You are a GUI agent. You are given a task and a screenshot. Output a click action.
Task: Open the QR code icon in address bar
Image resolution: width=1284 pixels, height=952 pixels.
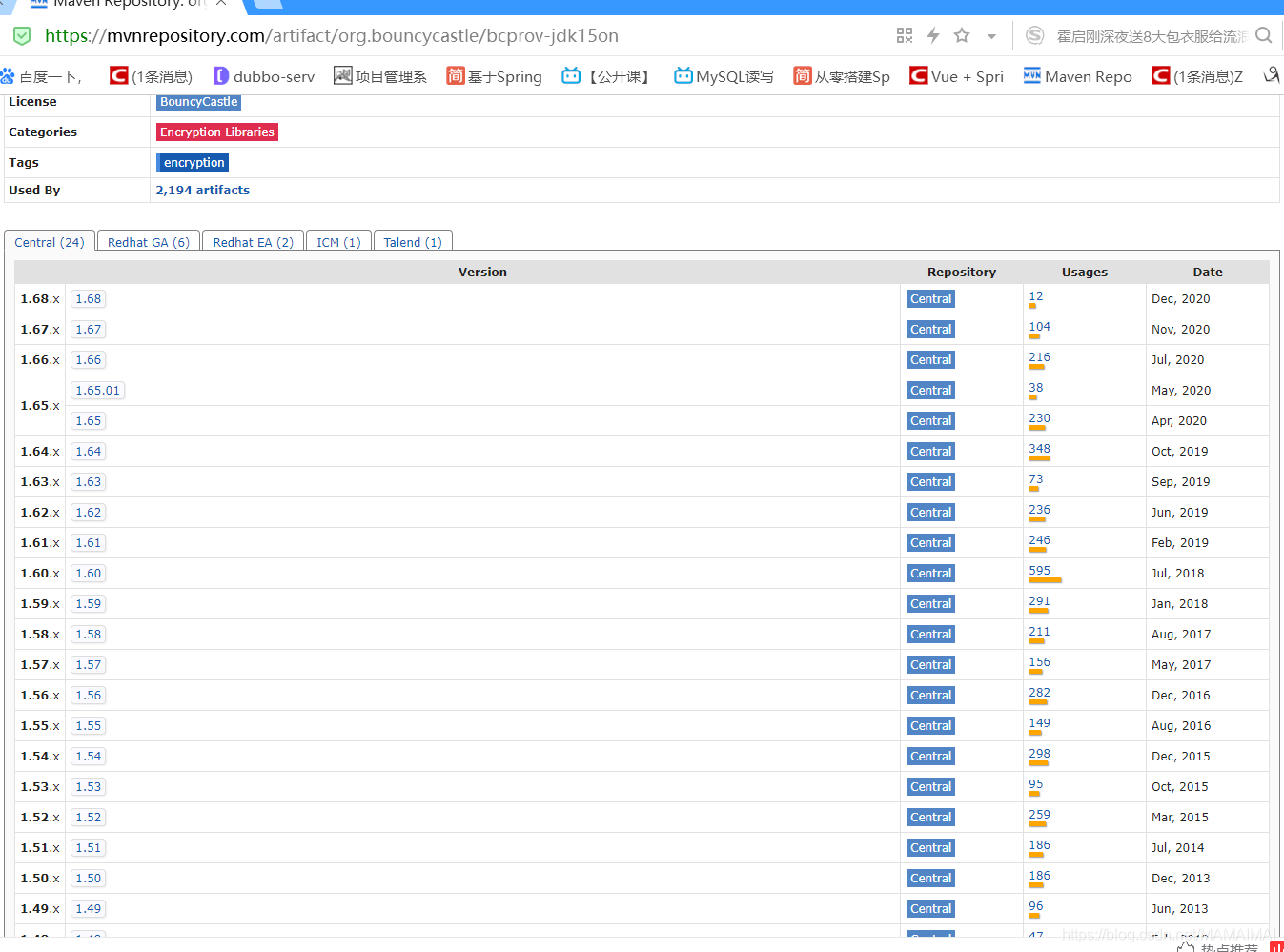[905, 35]
